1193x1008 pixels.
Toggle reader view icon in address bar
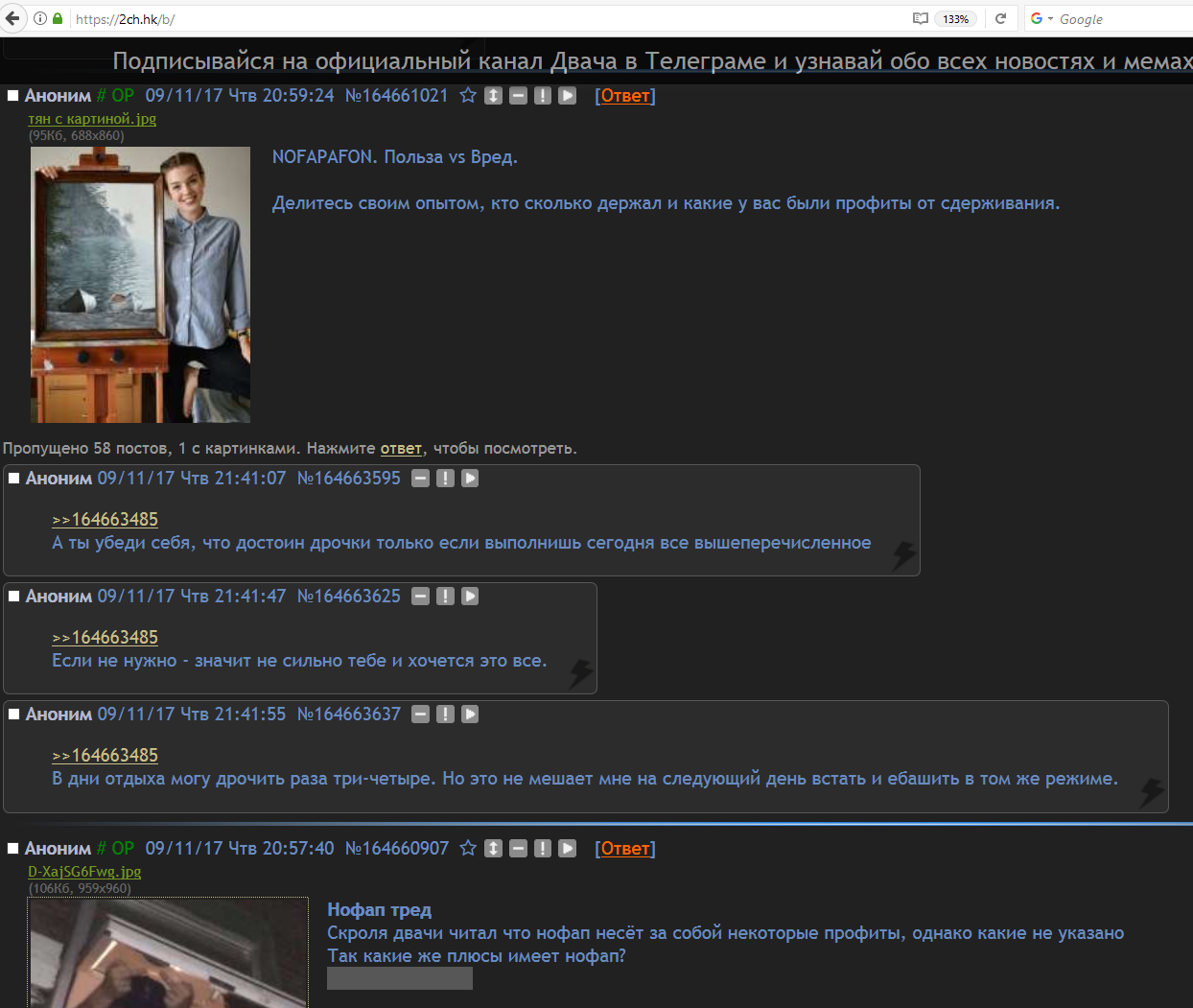(x=921, y=18)
